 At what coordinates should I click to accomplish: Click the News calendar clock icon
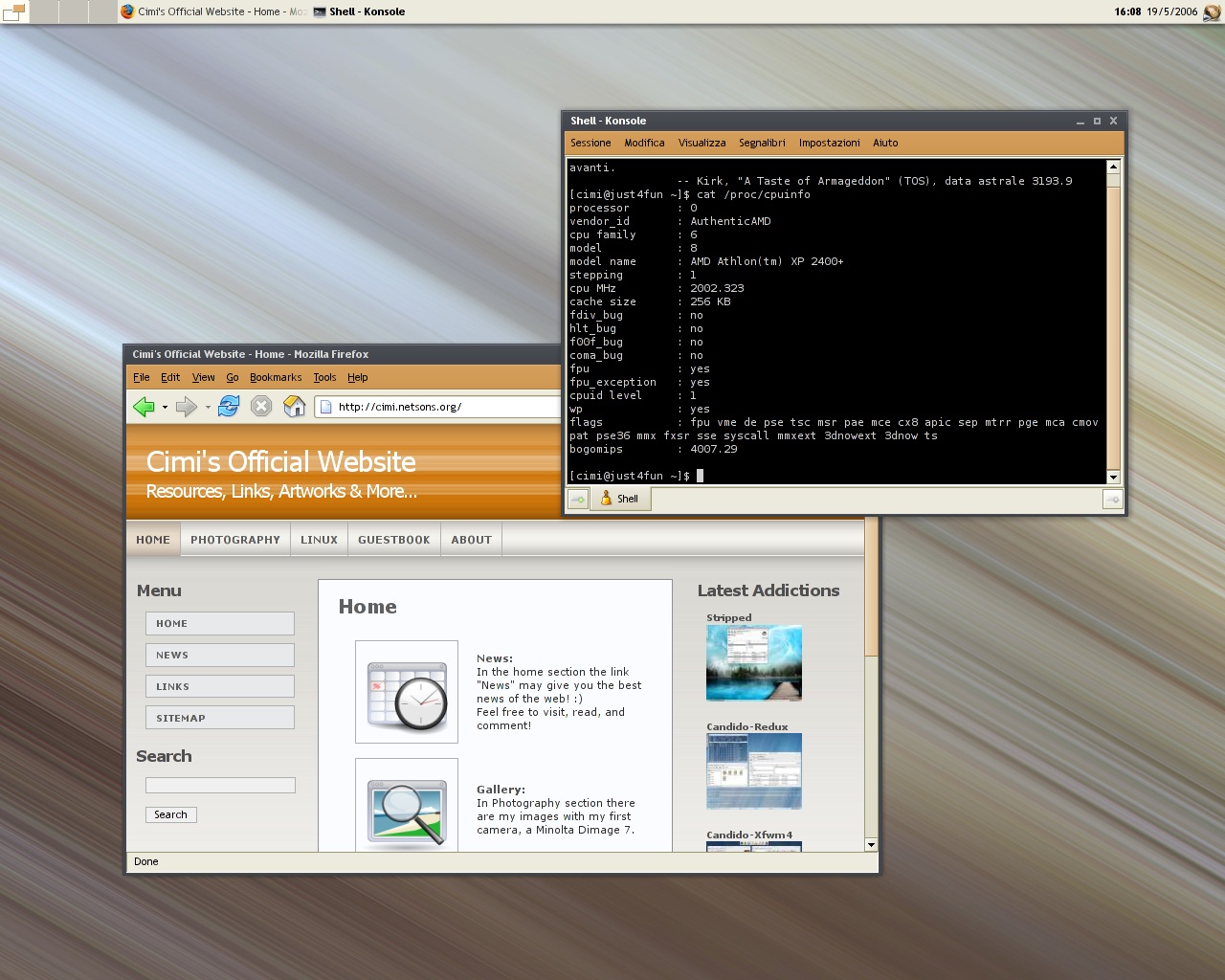[x=407, y=692]
